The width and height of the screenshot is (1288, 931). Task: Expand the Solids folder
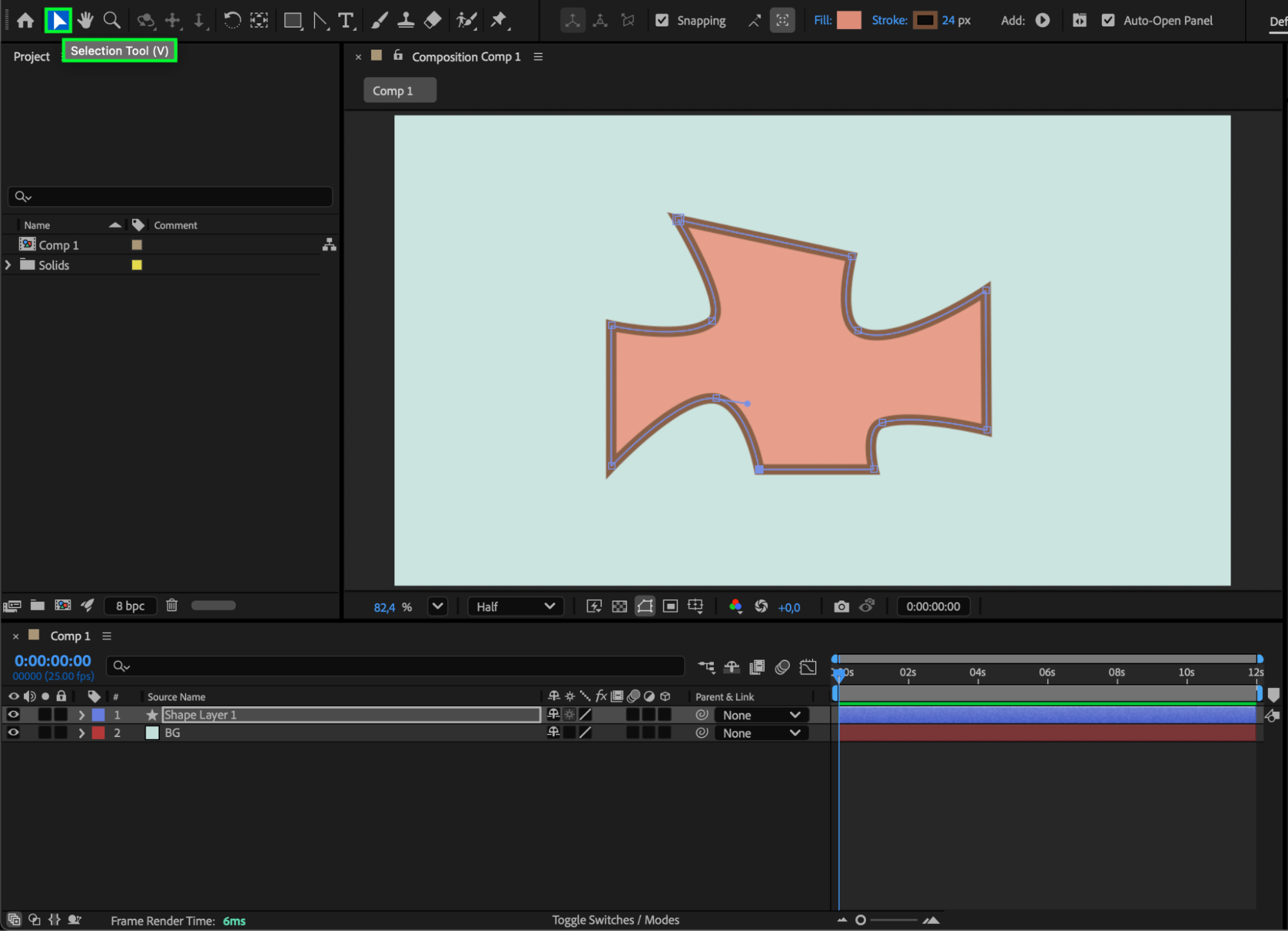click(x=8, y=265)
